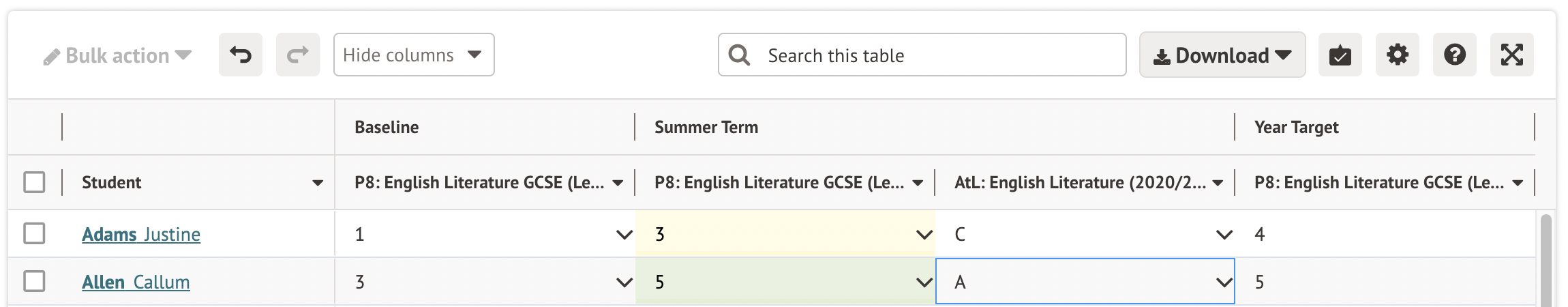Image resolution: width=1568 pixels, height=307 pixels.
Task: Open Allen Callum student profile link
Action: [136, 282]
